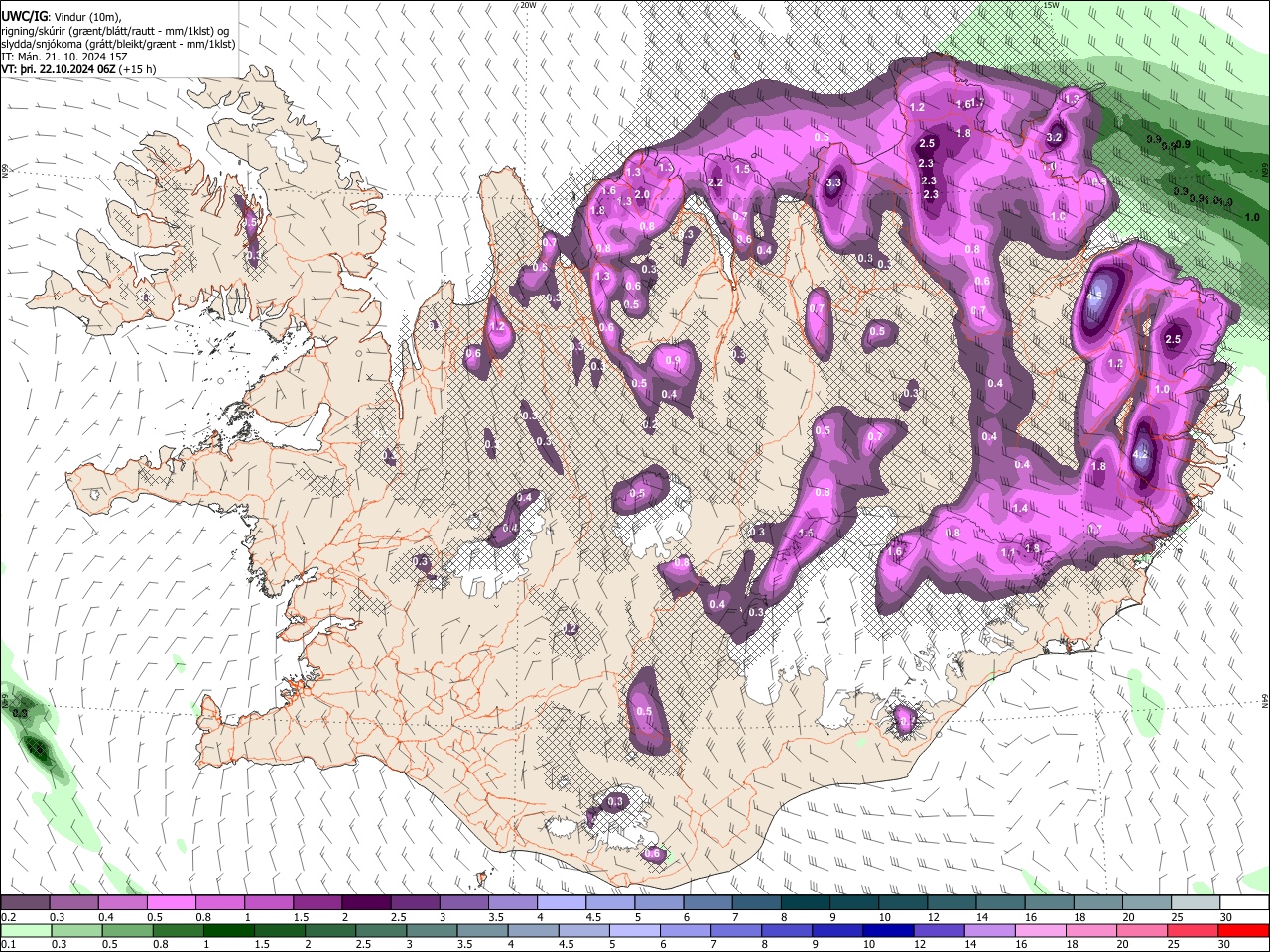Click the '0.1' label under the green legend bar
1270x952 pixels.
(x=8, y=945)
